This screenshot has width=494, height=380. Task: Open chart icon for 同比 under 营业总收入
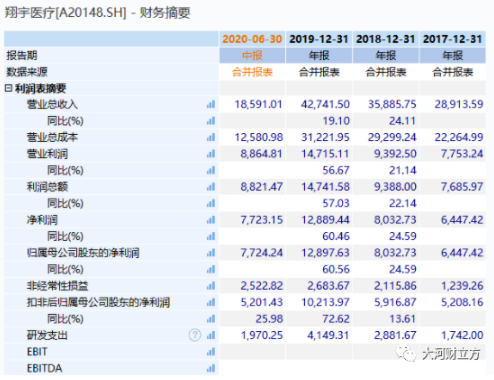coord(211,121)
